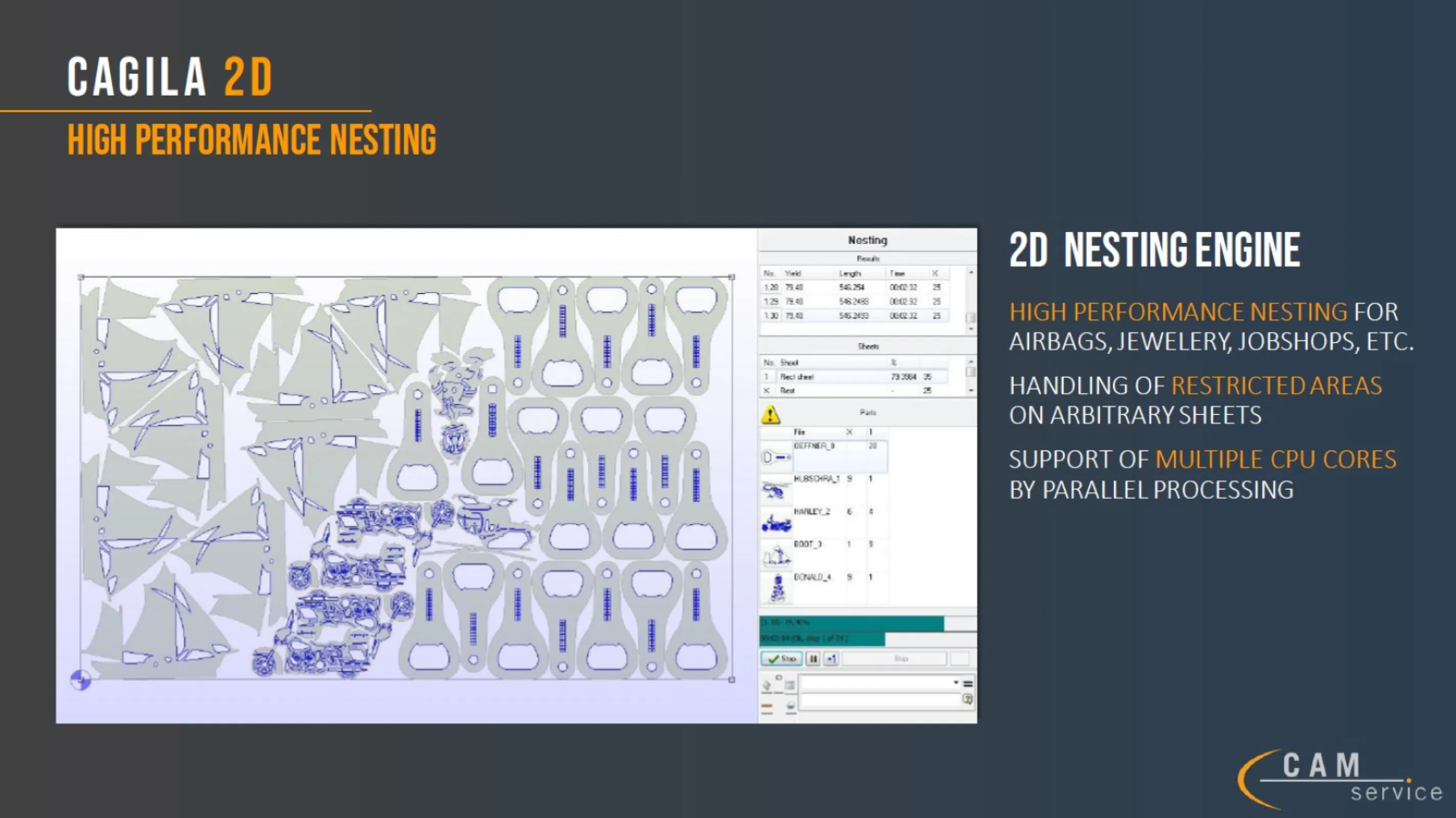Select the Pause icon next to Stop
The height and width of the screenshot is (818, 1456).
(813, 658)
